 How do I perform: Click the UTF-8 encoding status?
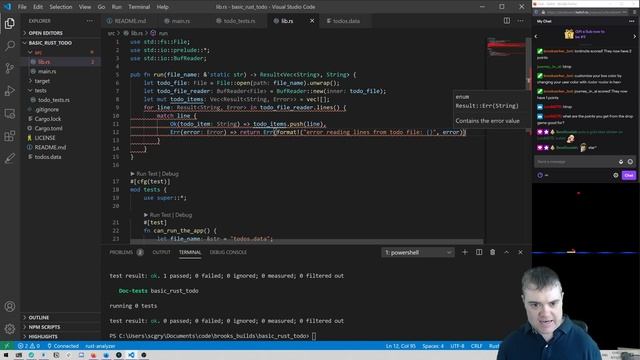(x=457, y=346)
